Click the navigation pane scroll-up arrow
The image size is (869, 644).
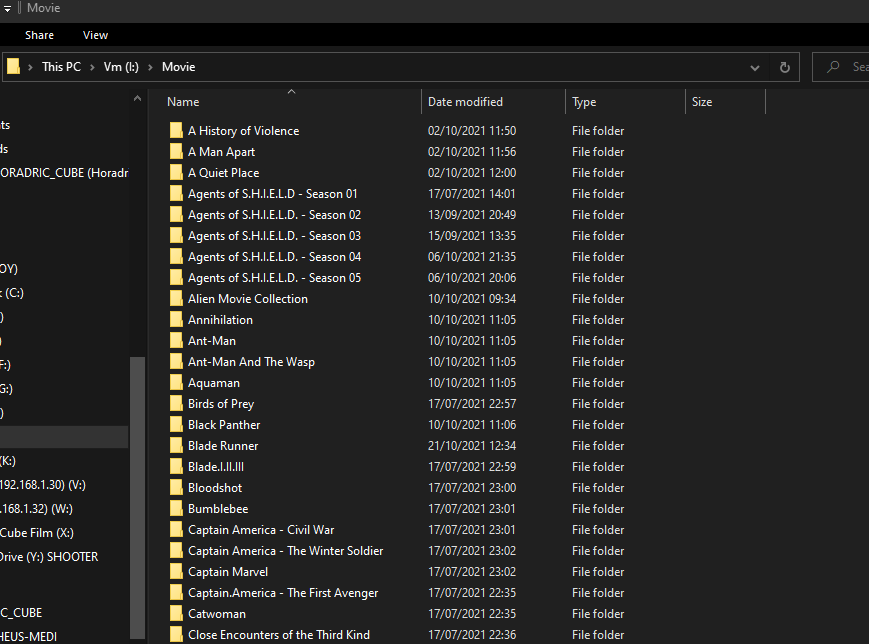pyautogui.click(x=137, y=99)
